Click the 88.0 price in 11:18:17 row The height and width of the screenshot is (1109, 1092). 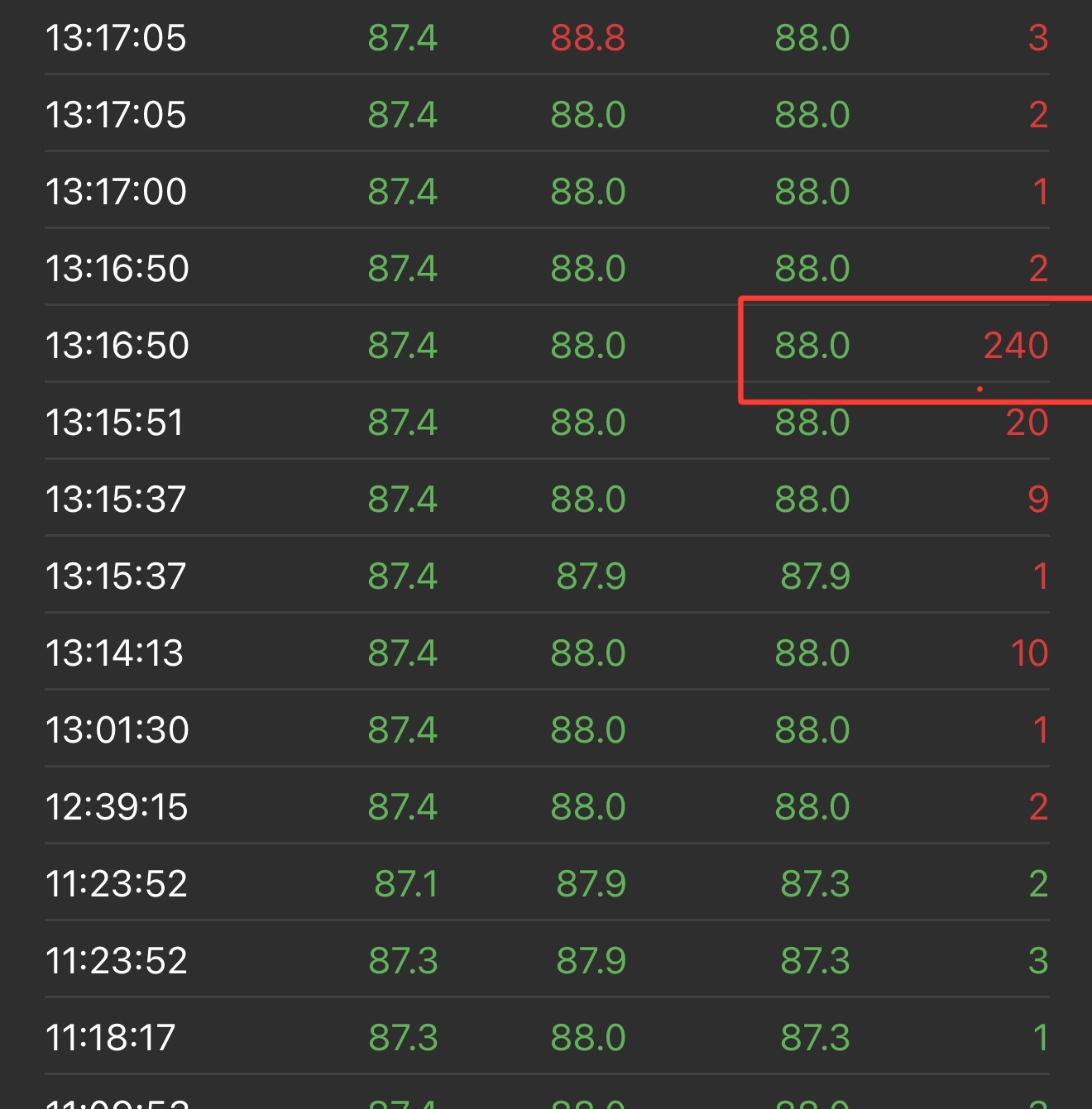pos(587,1038)
